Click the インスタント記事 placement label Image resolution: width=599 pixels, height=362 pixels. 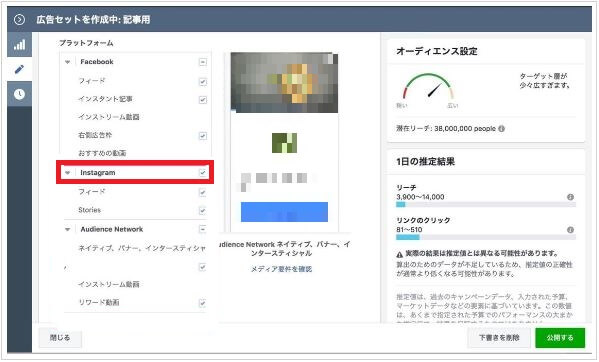coord(105,99)
